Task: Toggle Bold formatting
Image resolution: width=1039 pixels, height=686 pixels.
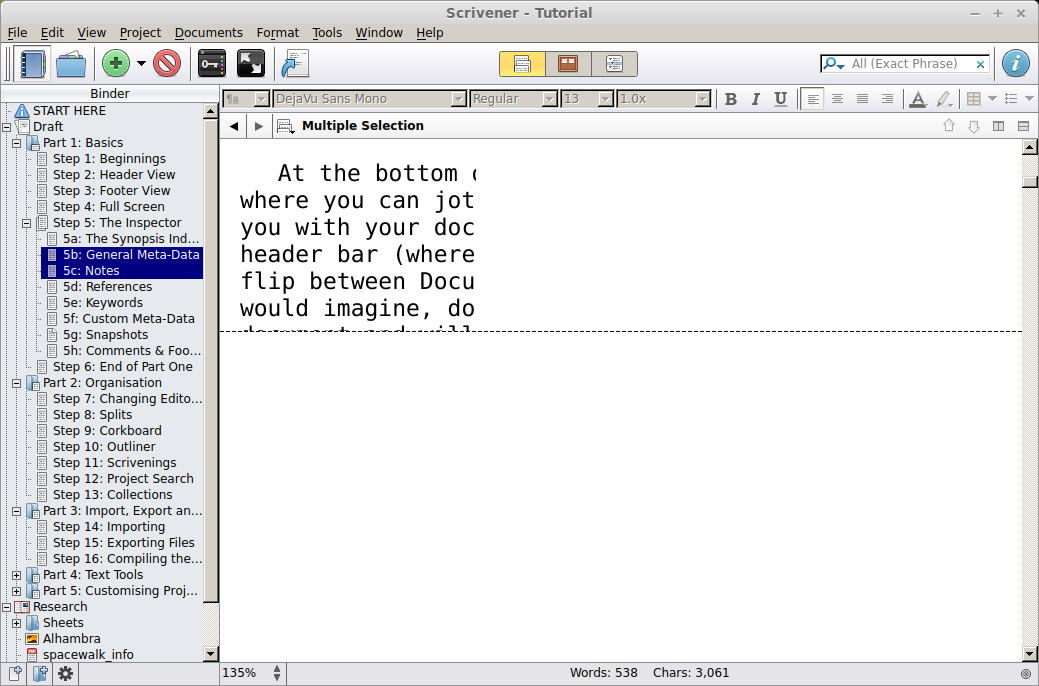Action: click(731, 99)
